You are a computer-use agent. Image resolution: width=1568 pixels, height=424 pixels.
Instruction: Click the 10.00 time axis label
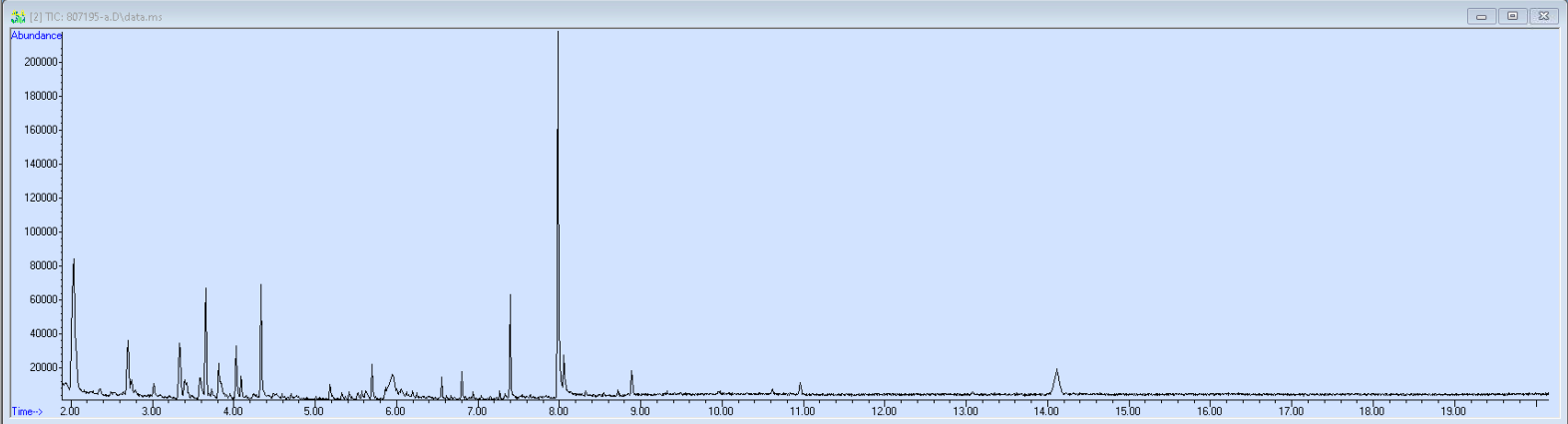[721, 411]
